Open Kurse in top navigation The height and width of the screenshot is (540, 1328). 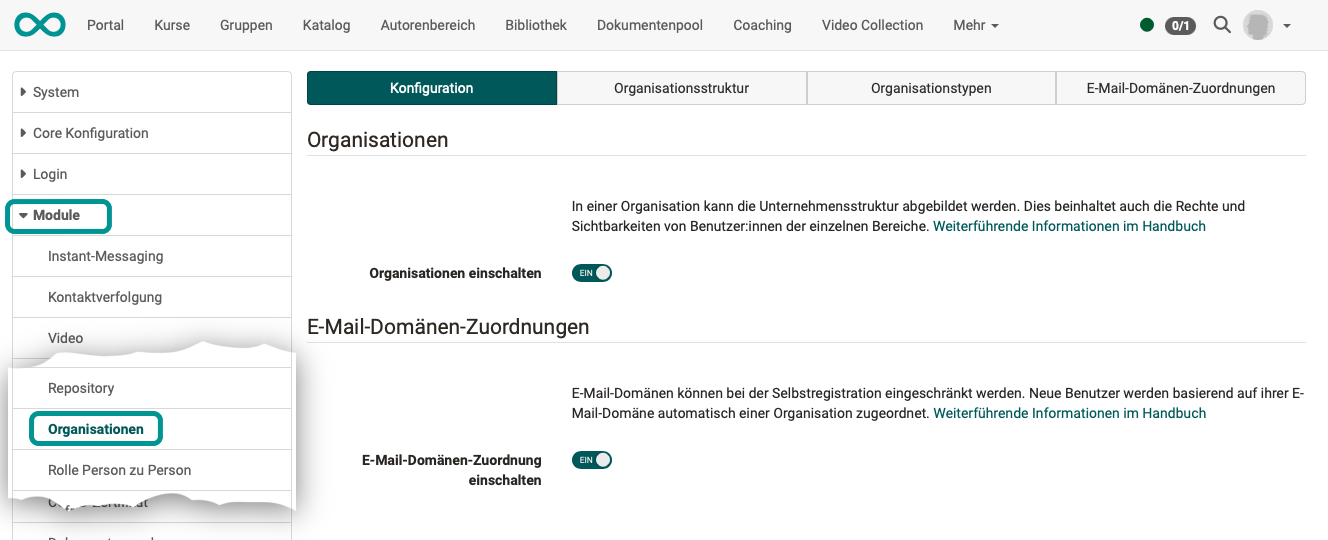172,25
